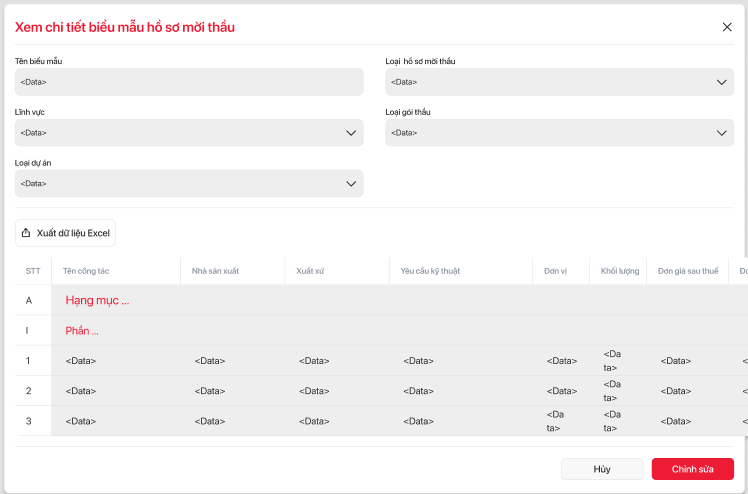Click the Tên biểu mẫu input field
Screen dimensions: 748x494
pyautogui.click(x=189, y=82)
